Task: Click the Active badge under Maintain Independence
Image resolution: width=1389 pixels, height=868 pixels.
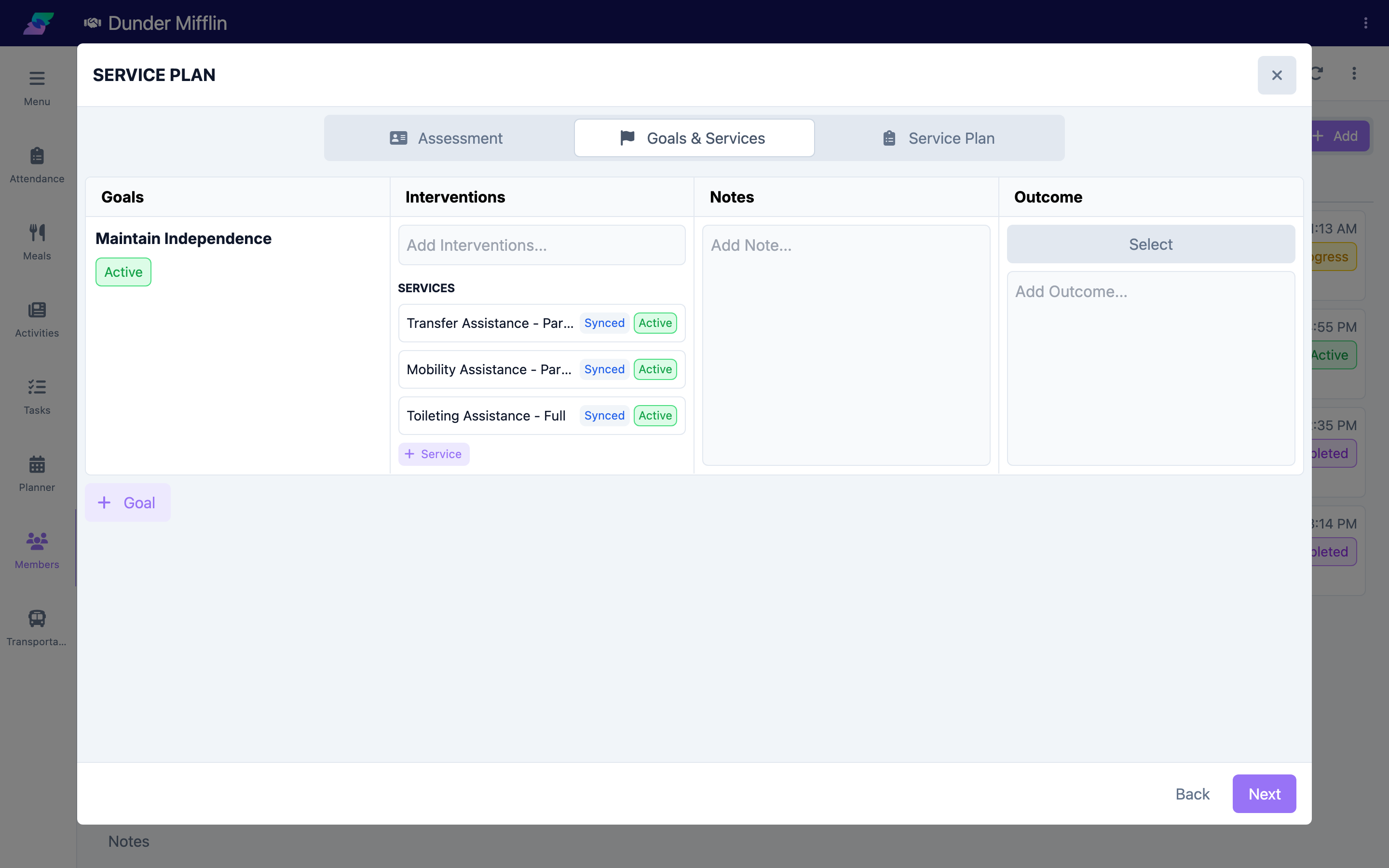Action: click(123, 272)
